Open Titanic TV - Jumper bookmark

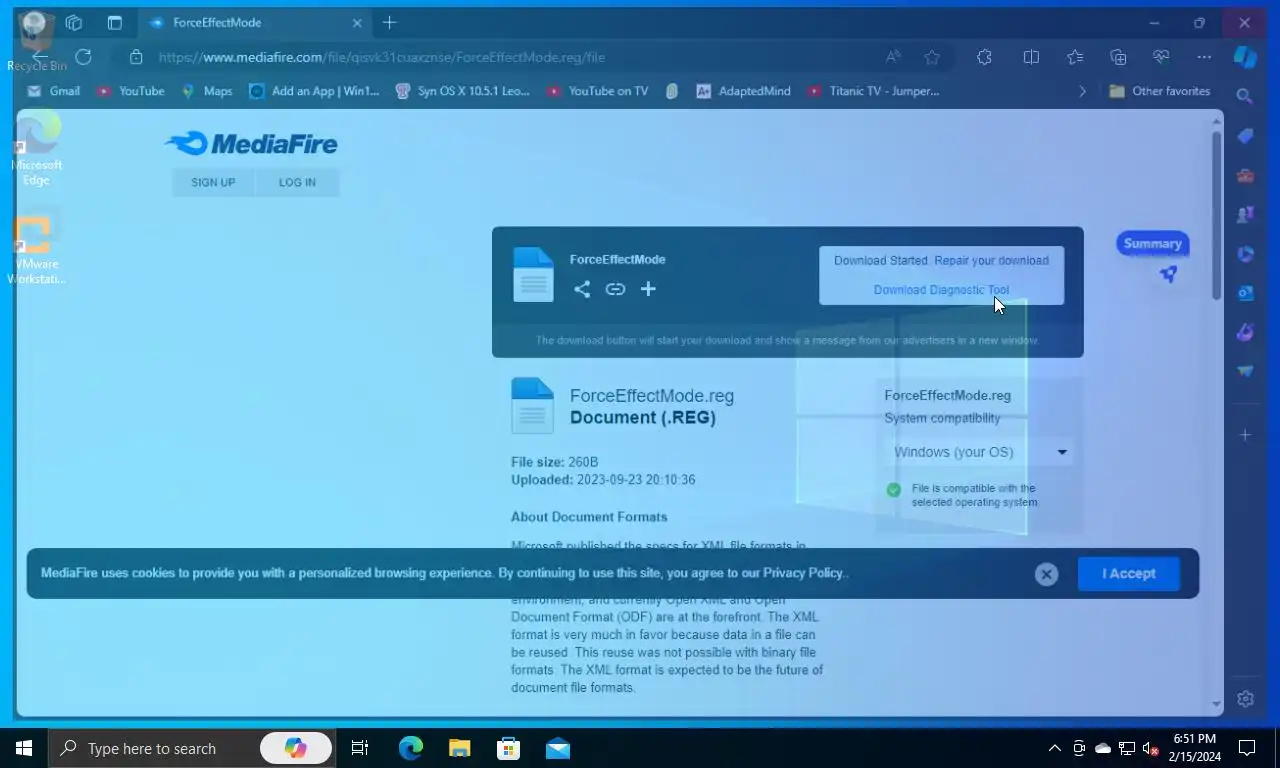coord(873,91)
